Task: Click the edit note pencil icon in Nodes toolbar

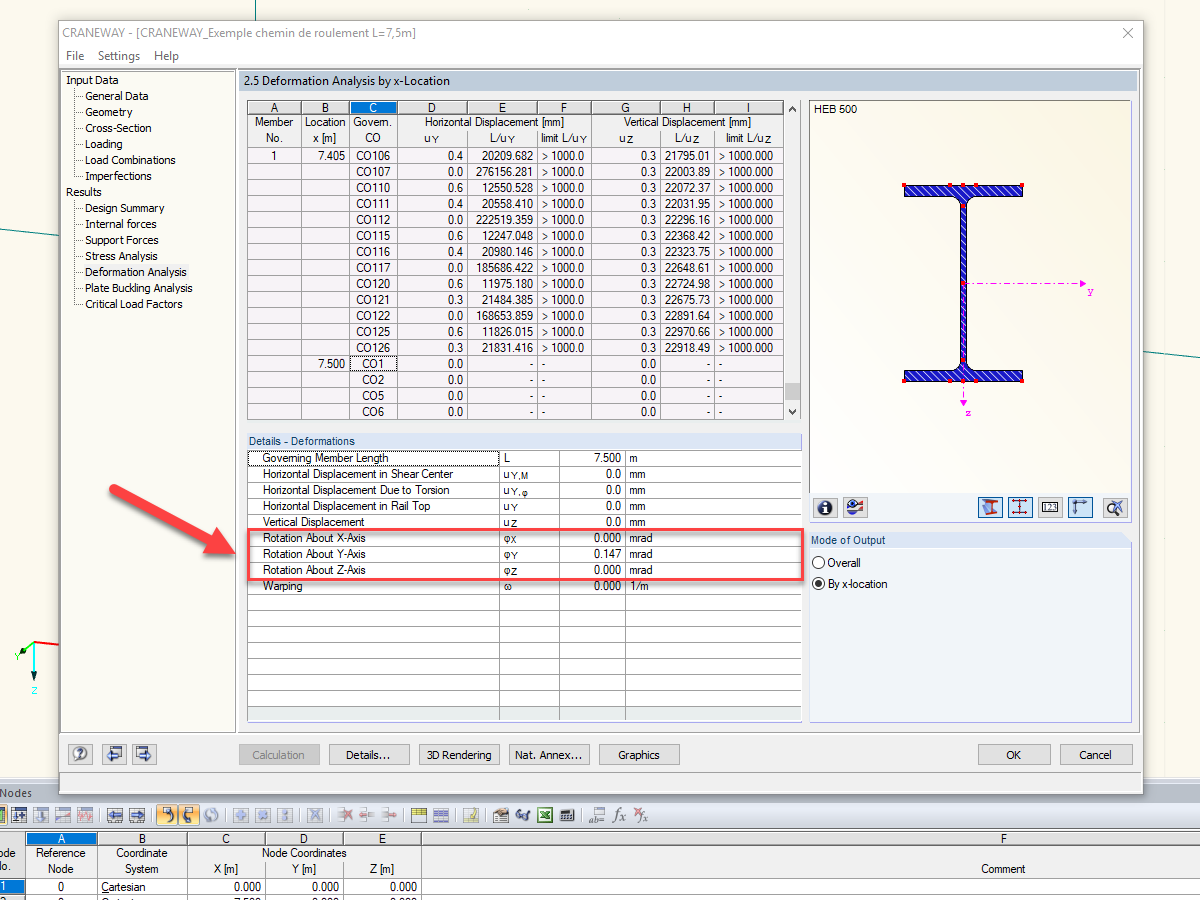Action: [470, 815]
